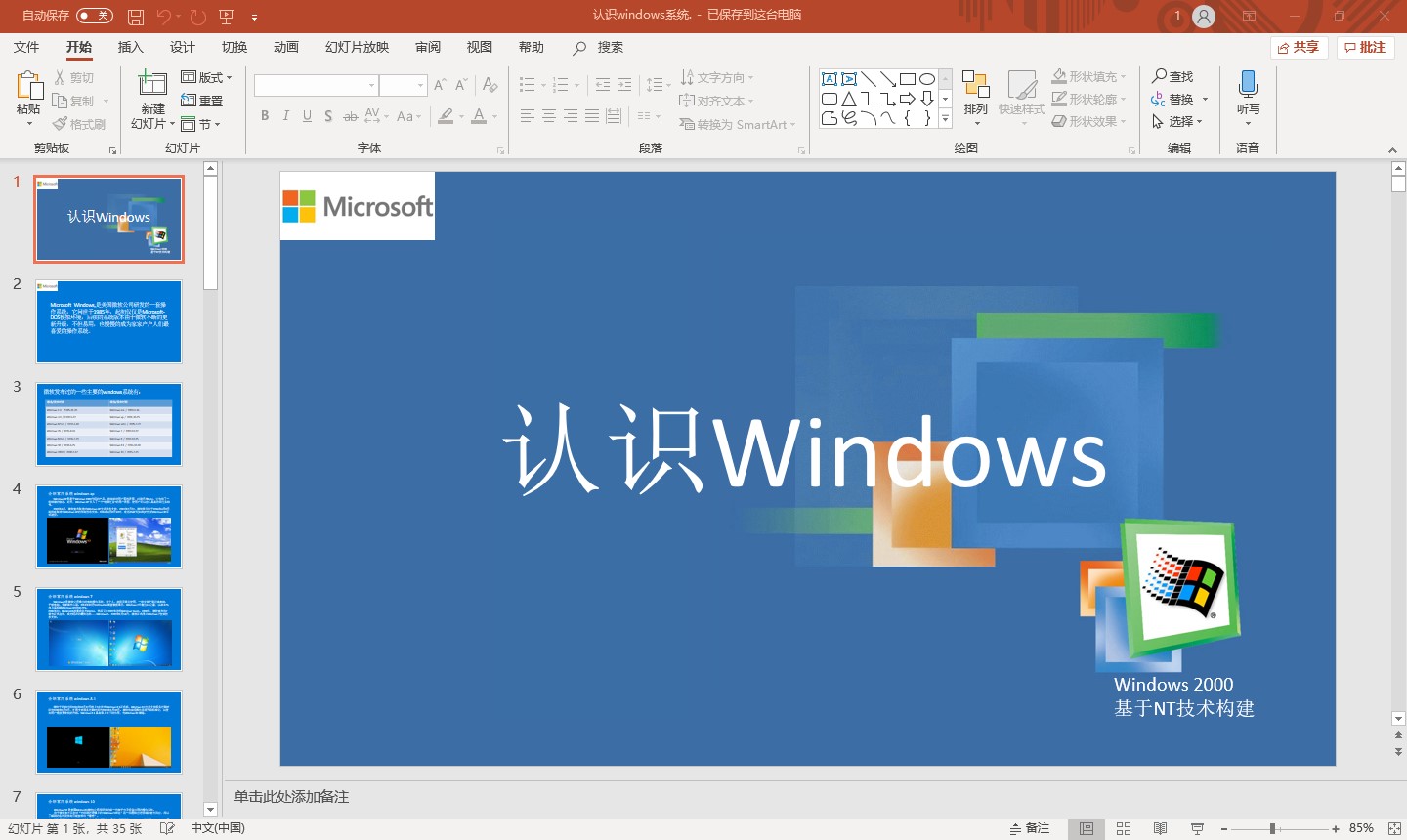Select the Format Painter (格式刷)
Screen dimensions: 1407x840
pos(79,124)
